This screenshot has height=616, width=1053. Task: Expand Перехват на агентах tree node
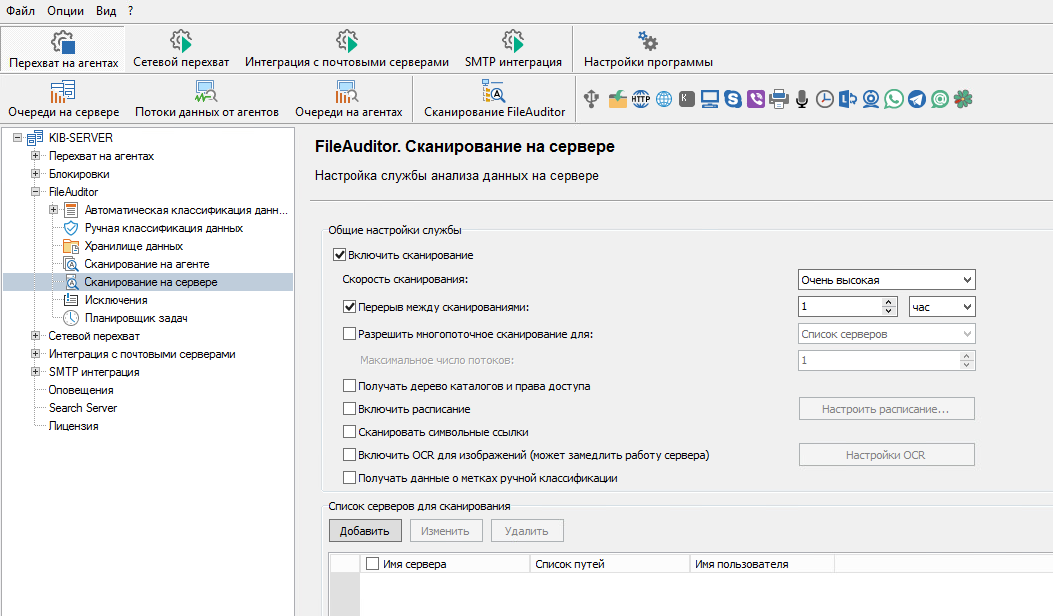click(x=35, y=156)
